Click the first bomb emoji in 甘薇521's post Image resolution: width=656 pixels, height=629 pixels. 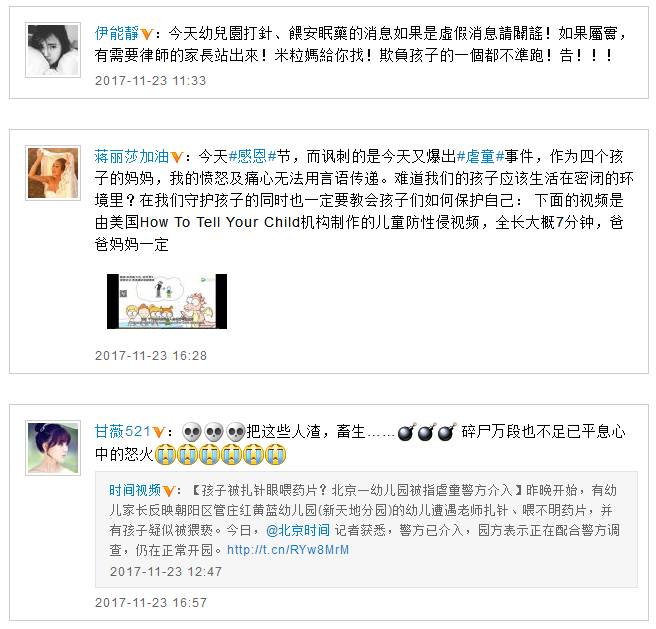[x=406, y=432]
